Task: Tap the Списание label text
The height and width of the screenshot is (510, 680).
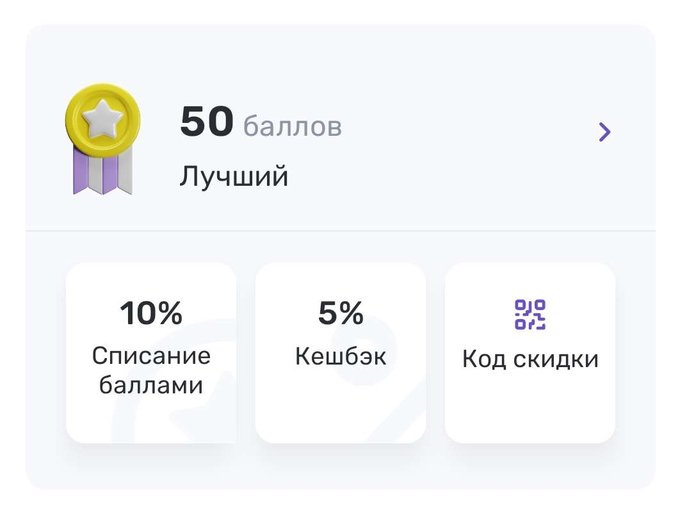Action: tap(151, 356)
